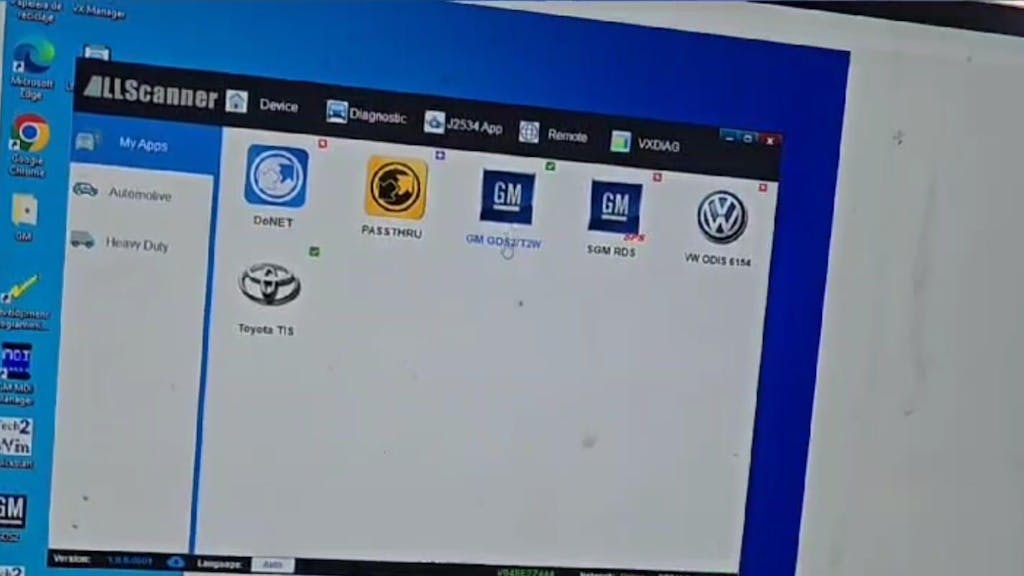This screenshot has height=576, width=1024.
Task: Open Google Chrome from the desktop
Action: 29,133
